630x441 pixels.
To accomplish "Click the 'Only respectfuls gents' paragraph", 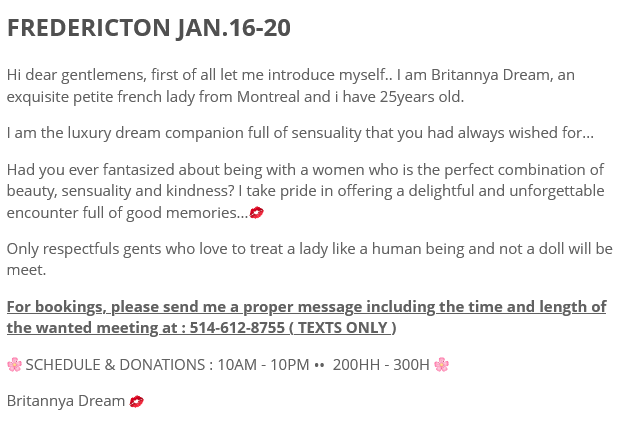I will pyautogui.click(x=310, y=259).
